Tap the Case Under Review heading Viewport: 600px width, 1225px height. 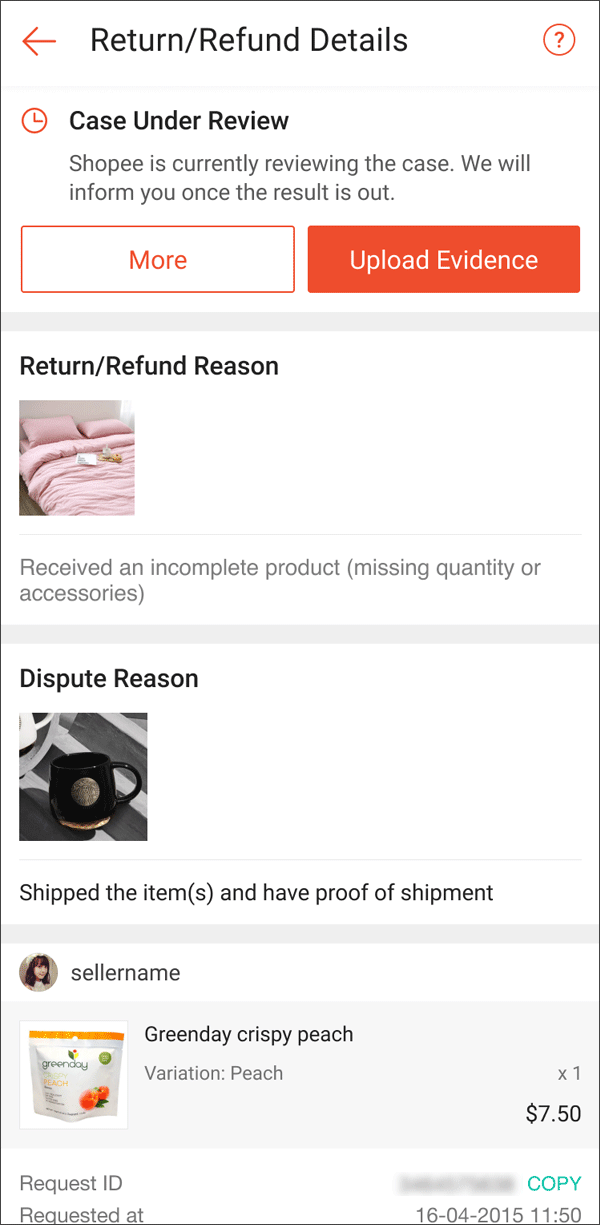point(178,121)
